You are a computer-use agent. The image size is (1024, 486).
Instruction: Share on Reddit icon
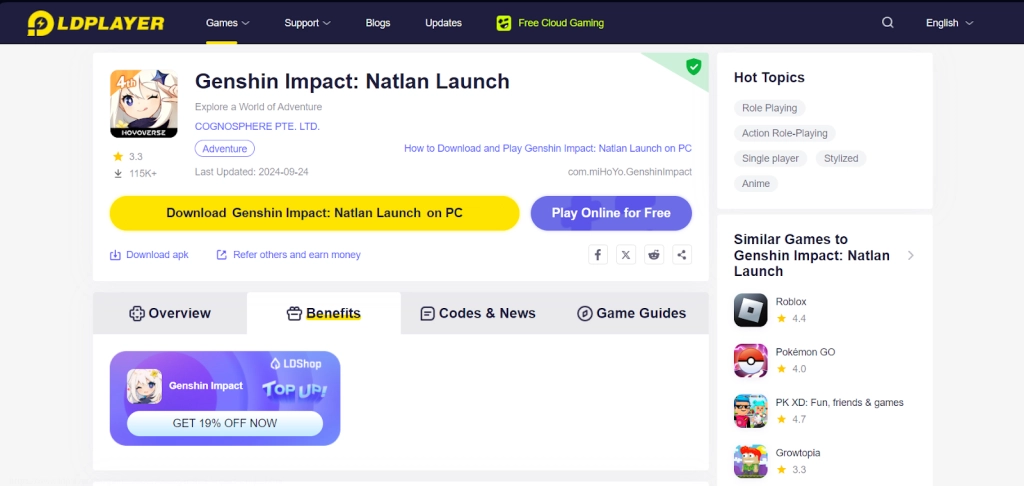pos(654,255)
